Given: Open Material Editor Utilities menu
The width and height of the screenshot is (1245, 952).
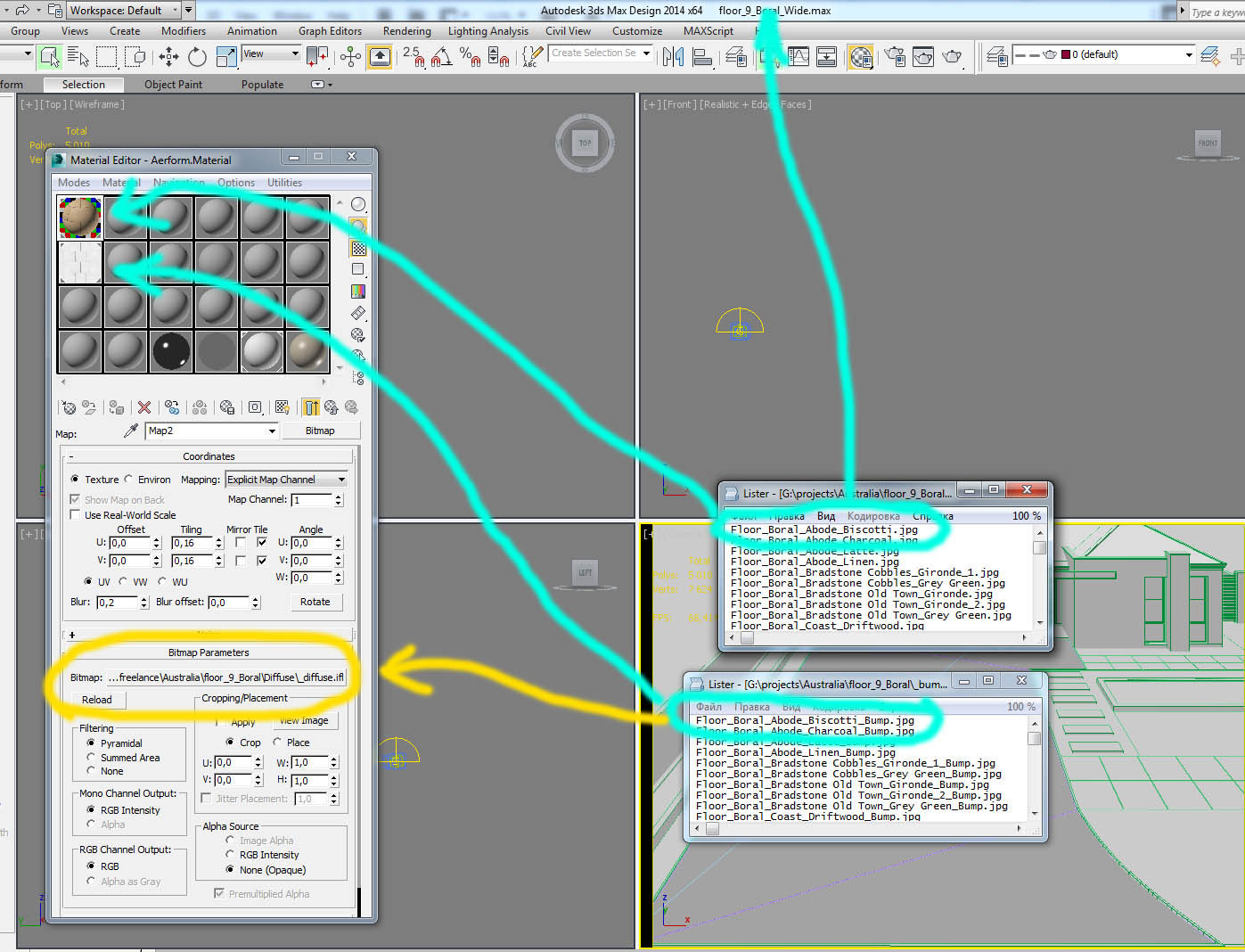Looking at the screenshot, I should tap(284, 183).
